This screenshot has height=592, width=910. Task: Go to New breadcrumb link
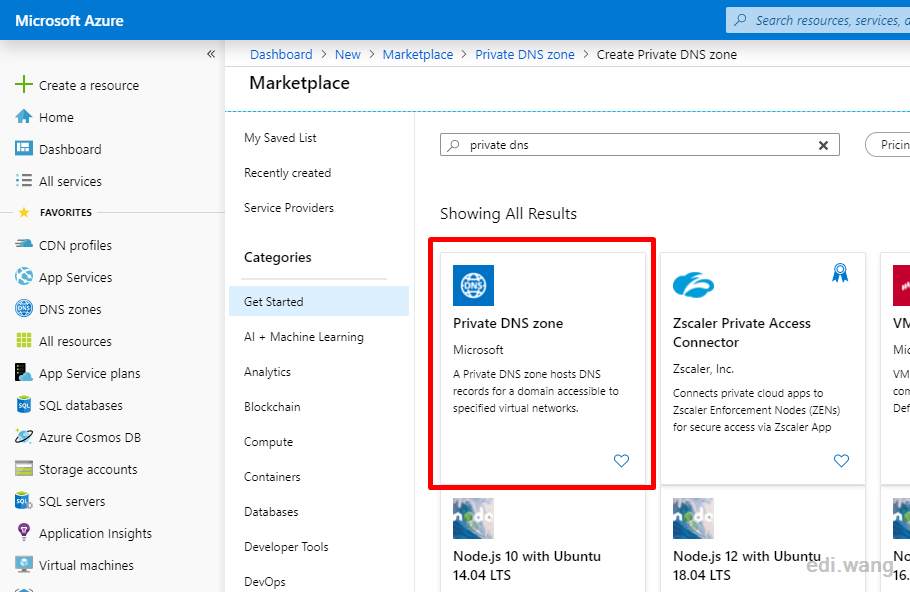tap(348, 55)
